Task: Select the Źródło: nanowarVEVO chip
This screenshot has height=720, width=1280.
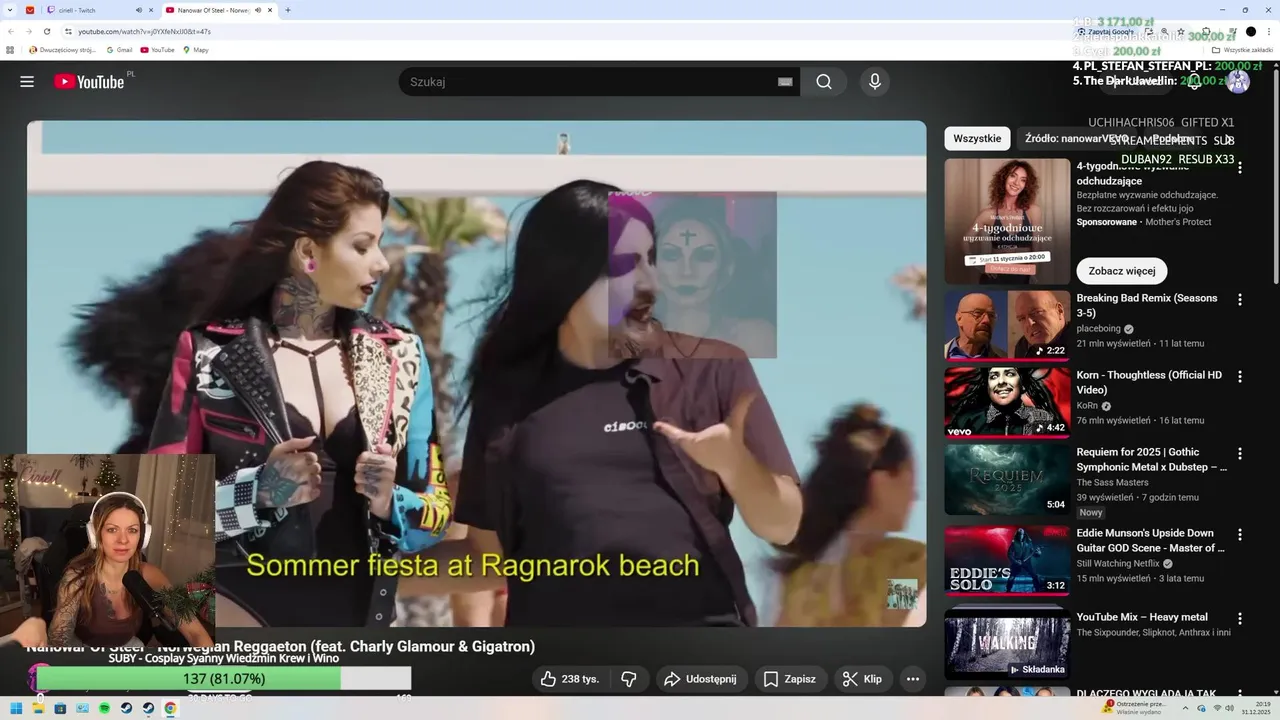Action: click(x=1077, y=139)
